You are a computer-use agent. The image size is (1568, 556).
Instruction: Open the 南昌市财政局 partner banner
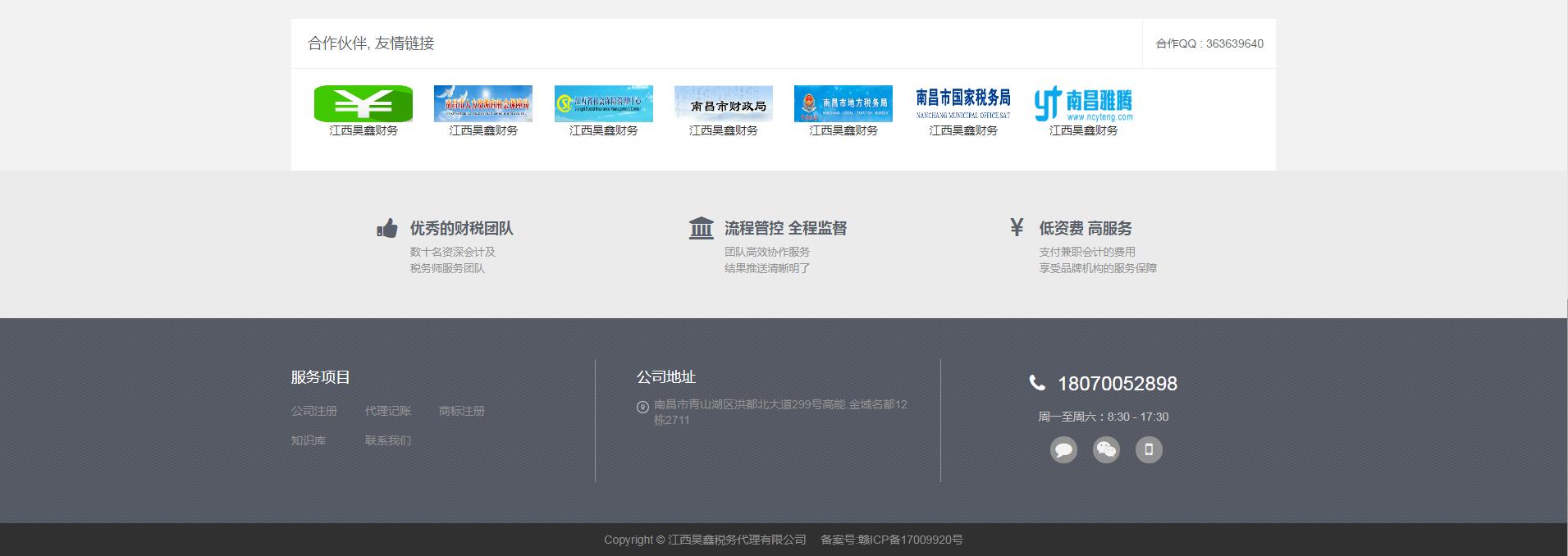723,103
